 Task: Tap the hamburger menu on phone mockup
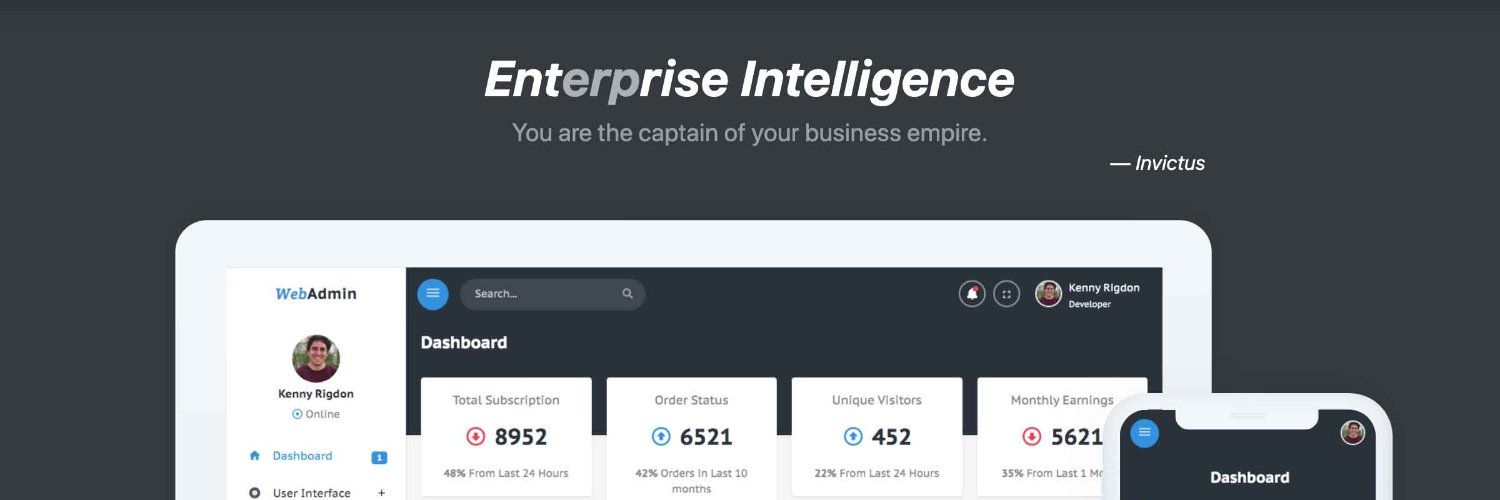[1145, 432]
